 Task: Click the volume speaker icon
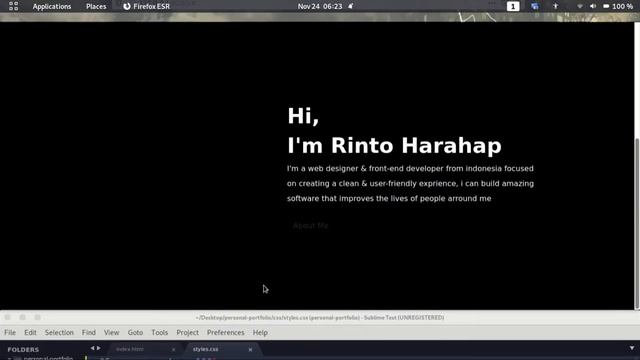593,7
